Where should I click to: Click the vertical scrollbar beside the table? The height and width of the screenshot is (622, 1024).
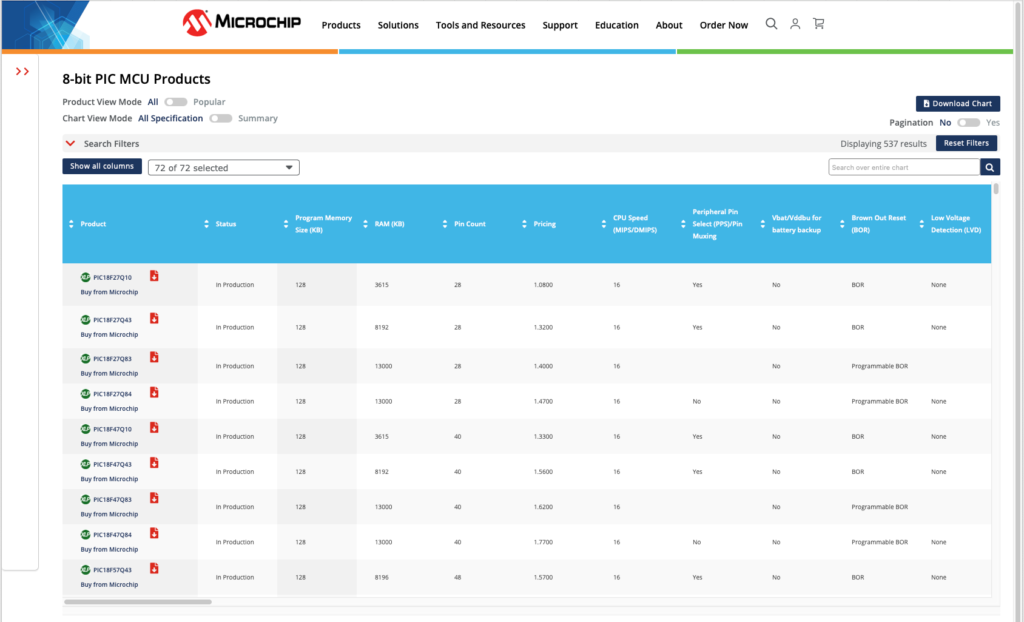point(996,189)
